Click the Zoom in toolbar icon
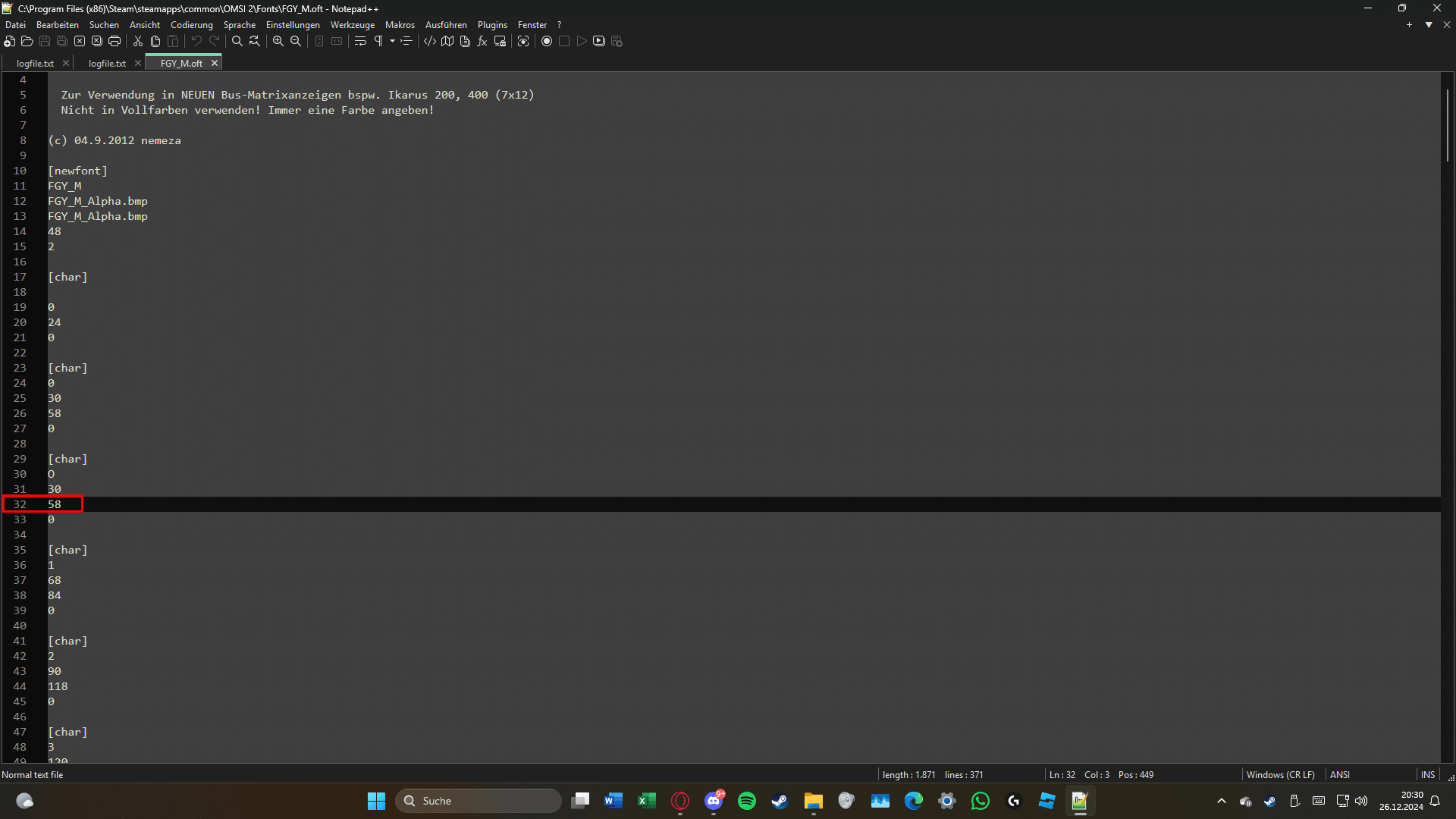Screen dimensions: 1456x819 [x=278, y=41]
